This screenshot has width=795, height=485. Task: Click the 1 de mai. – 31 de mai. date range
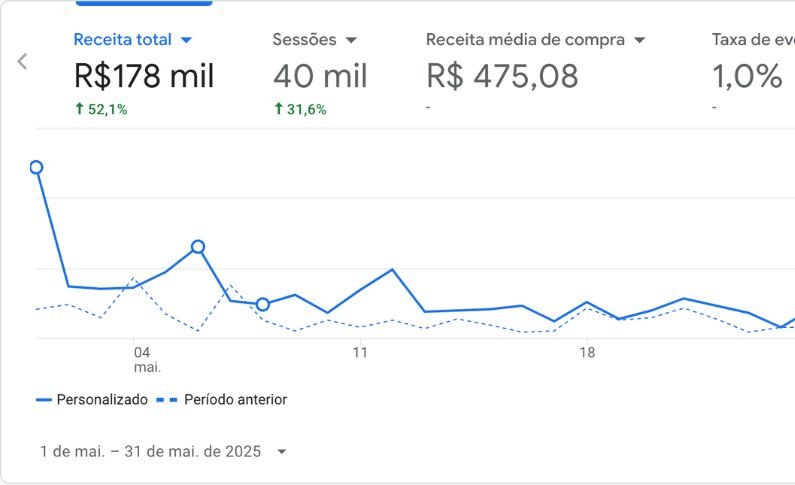[150, 452]
